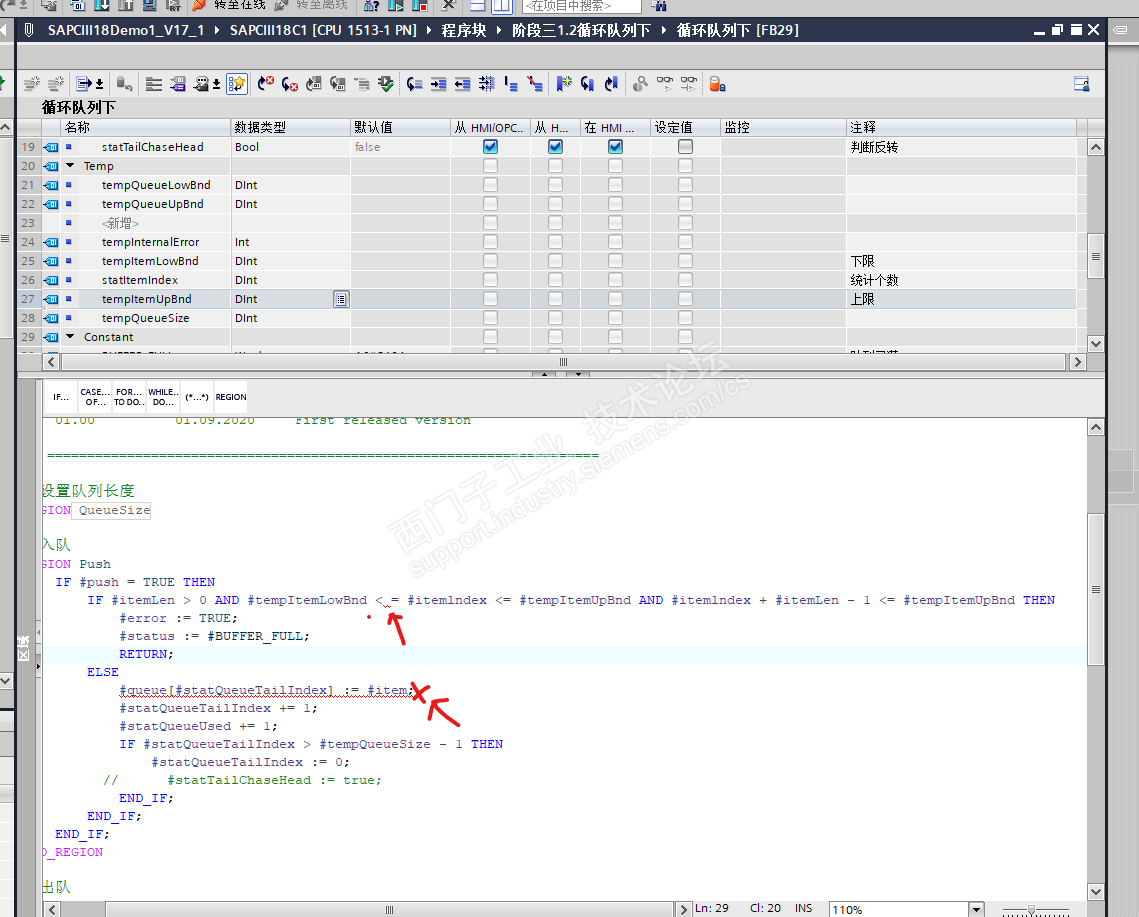Click the zoom slider handle at bottom right
1139x917 pixels.
click(x=1031, y=909)
